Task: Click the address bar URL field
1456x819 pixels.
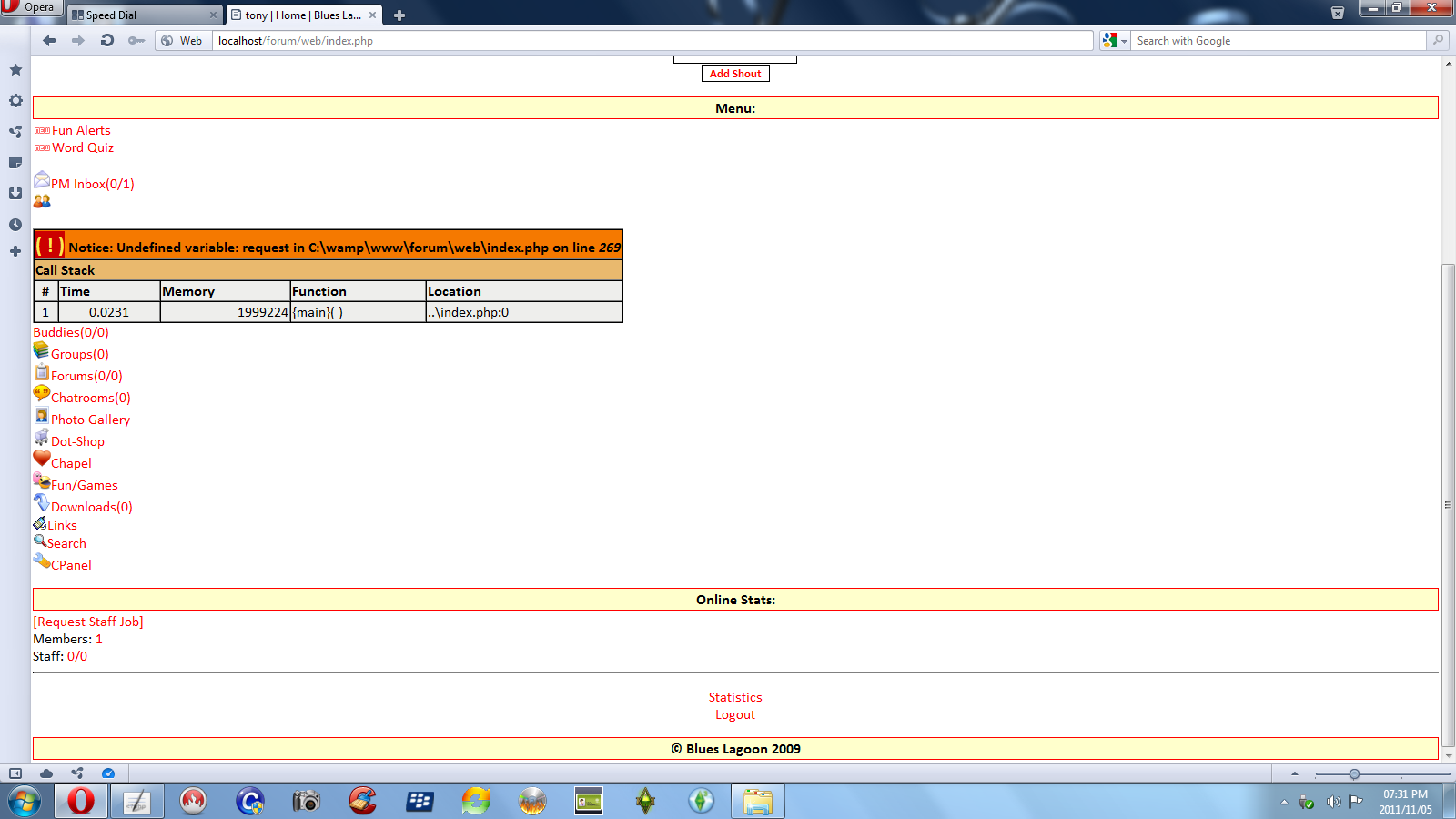Action: click(652, 41)
